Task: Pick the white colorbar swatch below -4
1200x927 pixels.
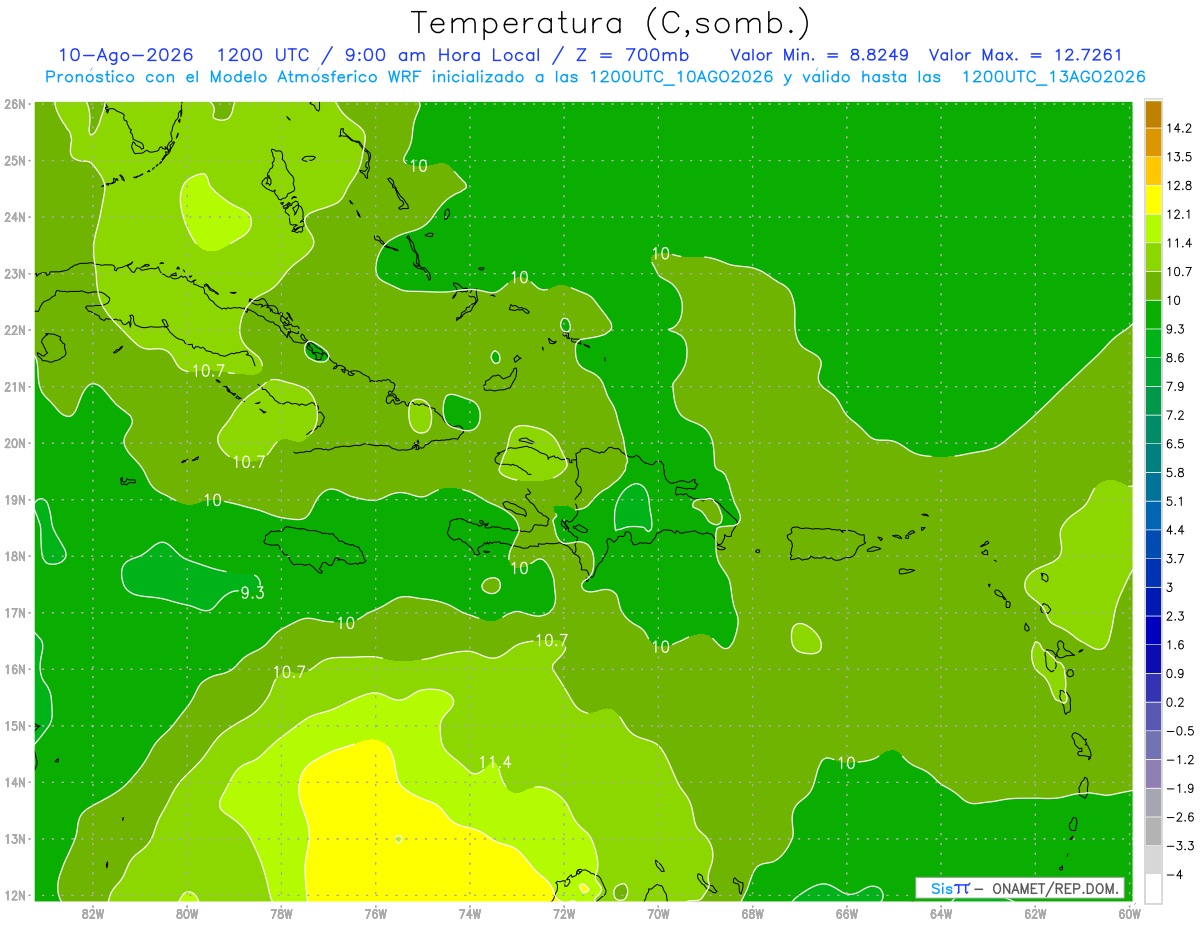Action: tap(1153, 888)
